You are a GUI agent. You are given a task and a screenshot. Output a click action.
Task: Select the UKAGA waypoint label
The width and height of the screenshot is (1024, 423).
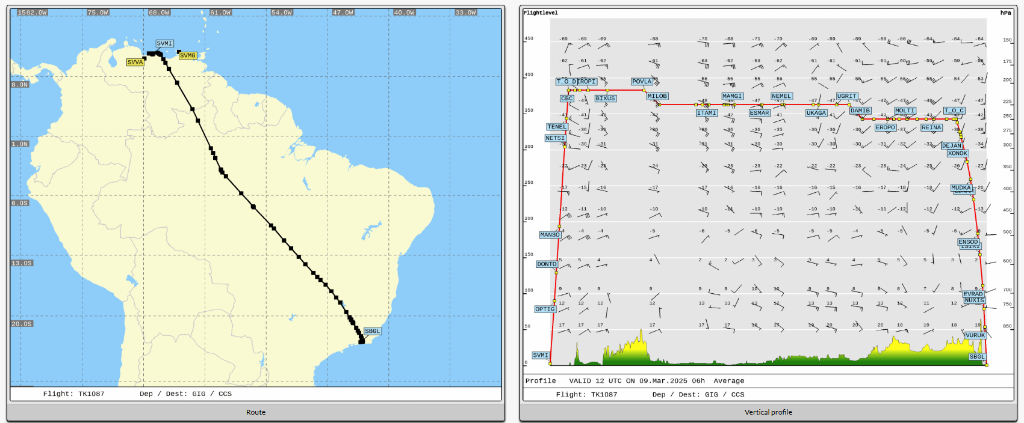point(817,113)
